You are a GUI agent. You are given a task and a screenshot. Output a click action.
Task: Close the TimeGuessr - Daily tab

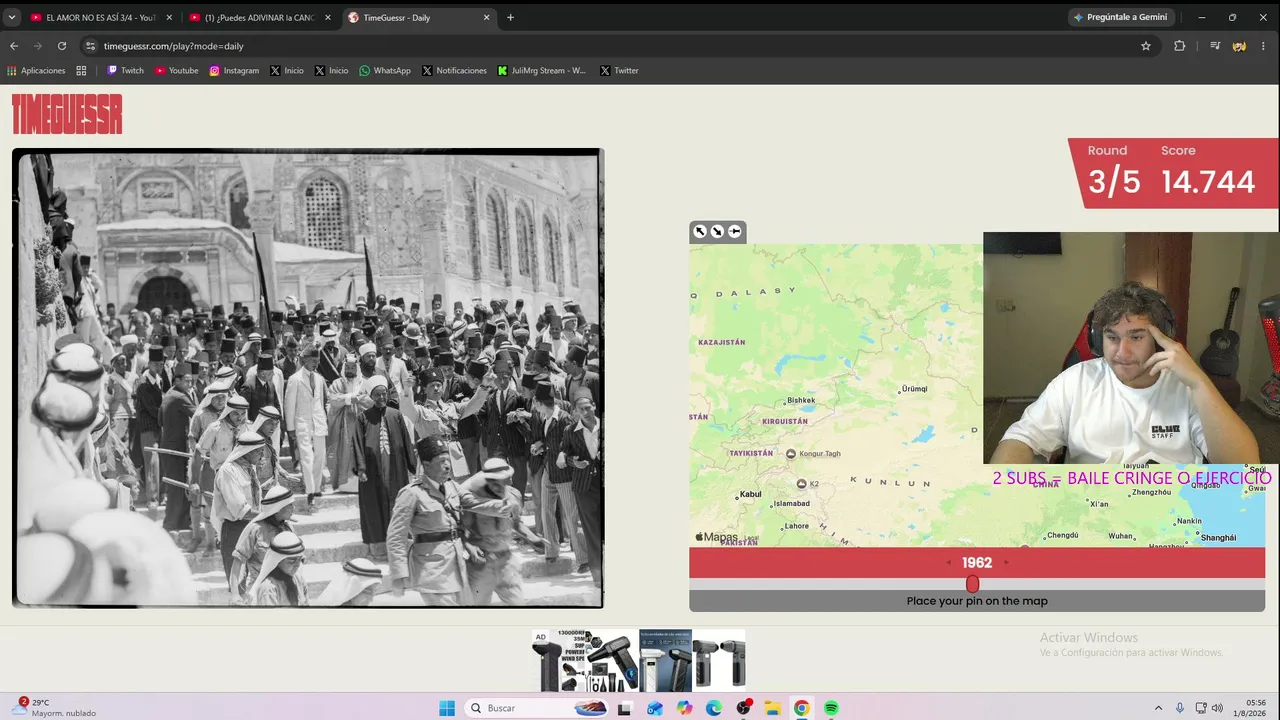487,17
